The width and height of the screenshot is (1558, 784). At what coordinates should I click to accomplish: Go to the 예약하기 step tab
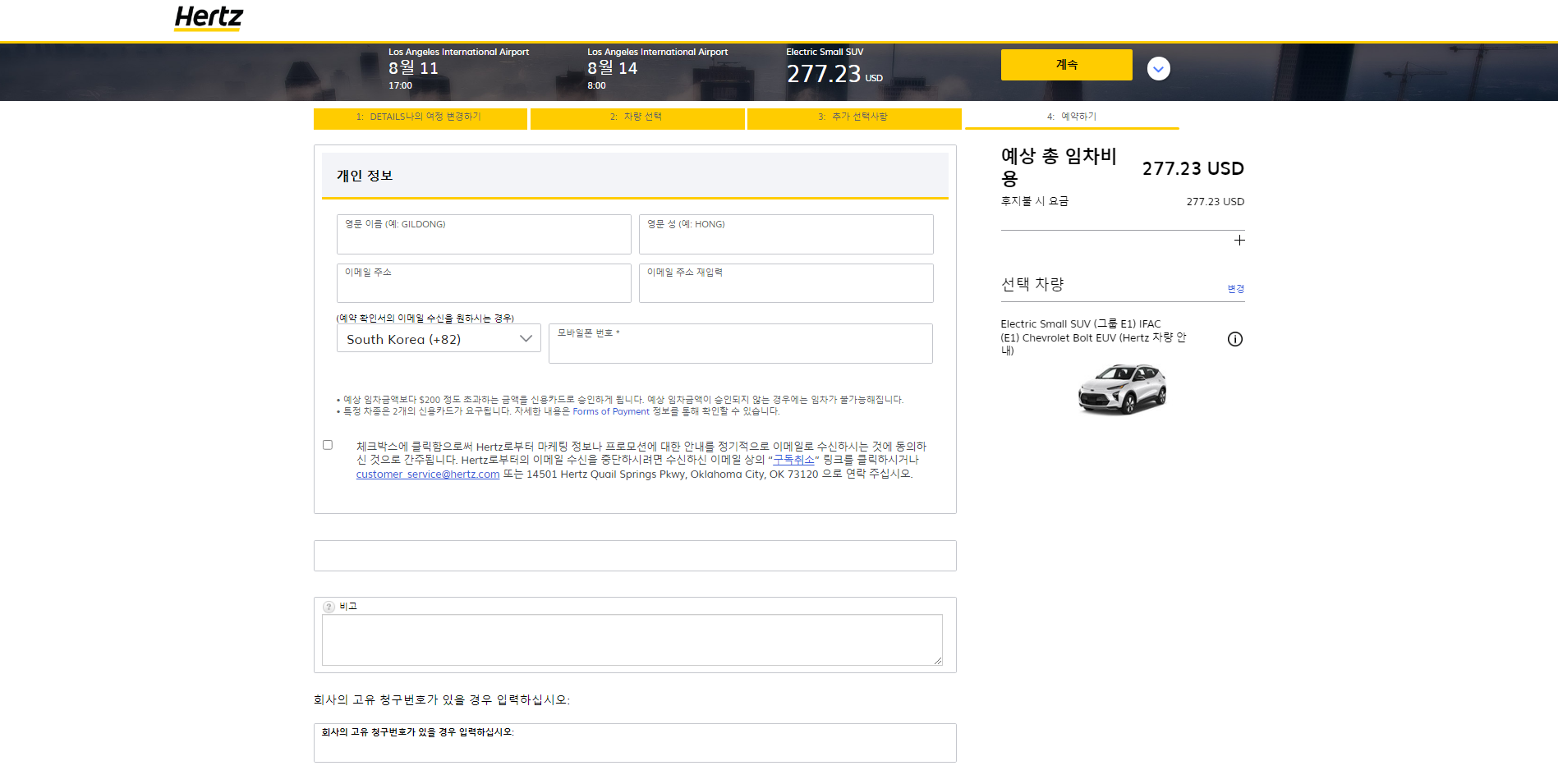[1071, 117]
